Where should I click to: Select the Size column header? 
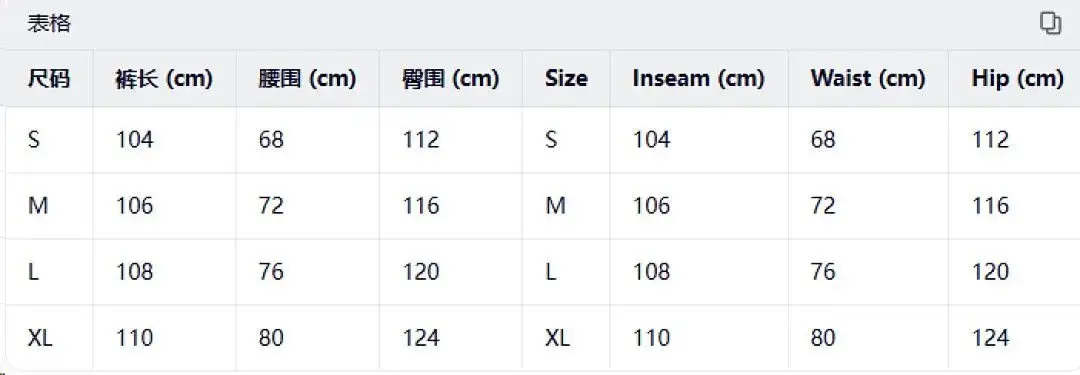point(566,79)
